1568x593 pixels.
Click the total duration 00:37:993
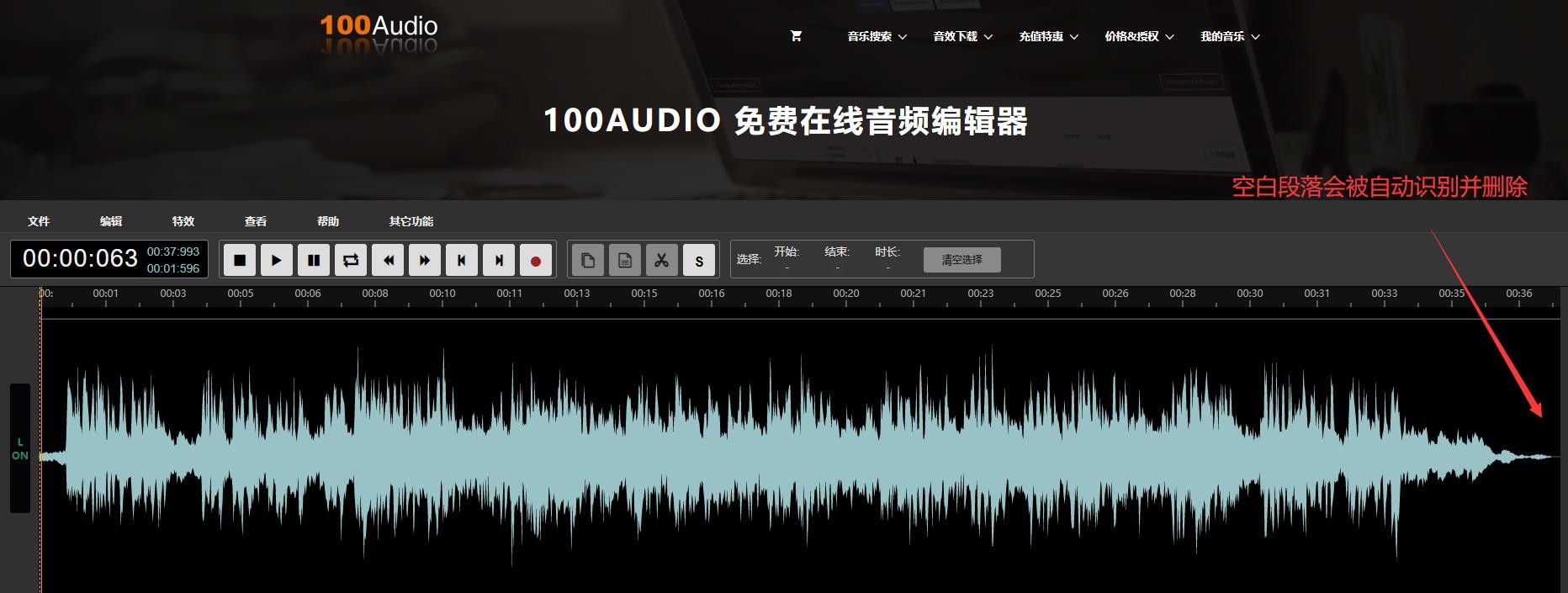pos(173,251)
